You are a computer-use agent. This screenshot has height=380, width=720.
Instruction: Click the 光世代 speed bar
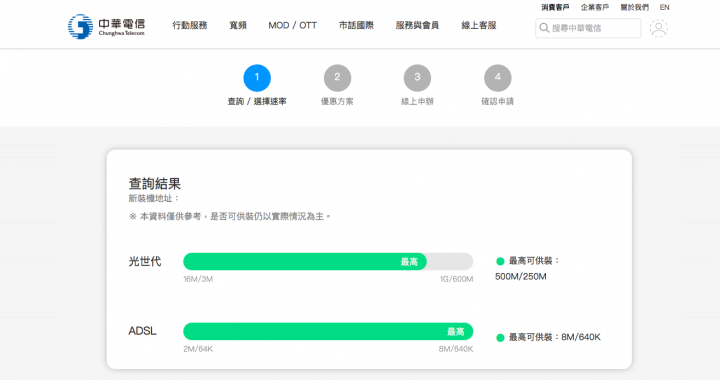pos(328,261)
